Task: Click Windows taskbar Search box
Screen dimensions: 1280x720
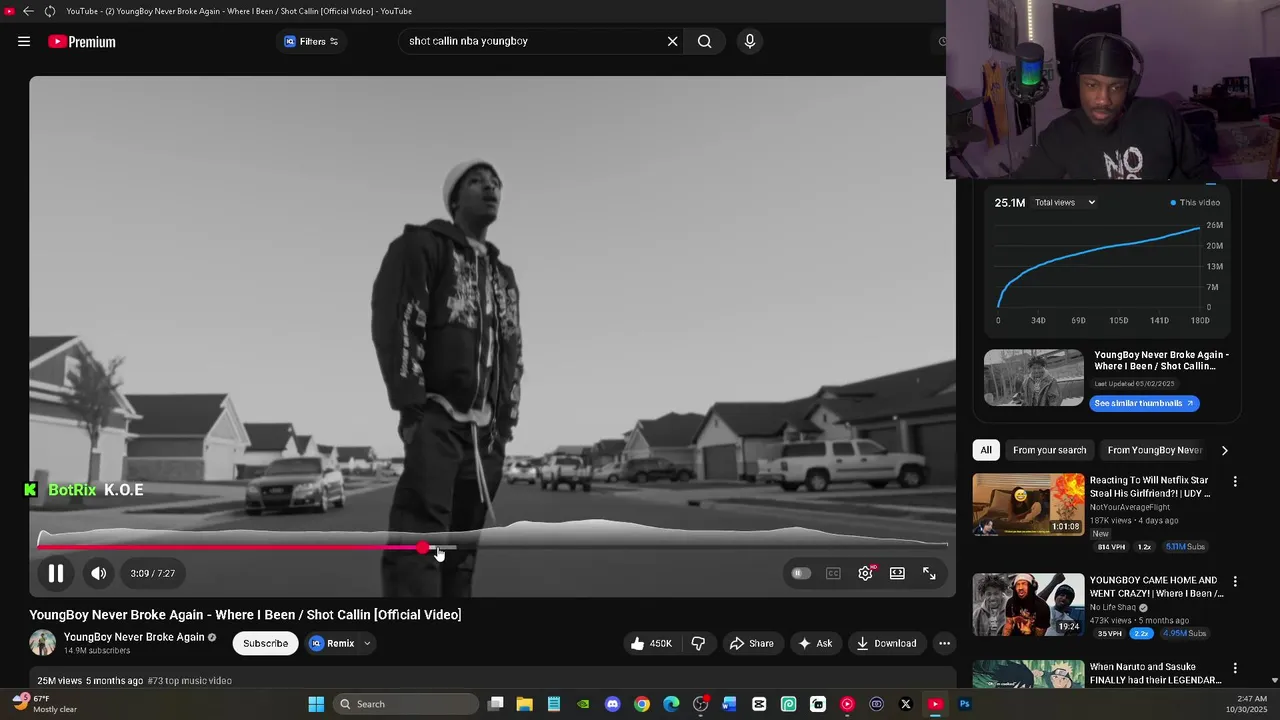Action: coord(405,704)
